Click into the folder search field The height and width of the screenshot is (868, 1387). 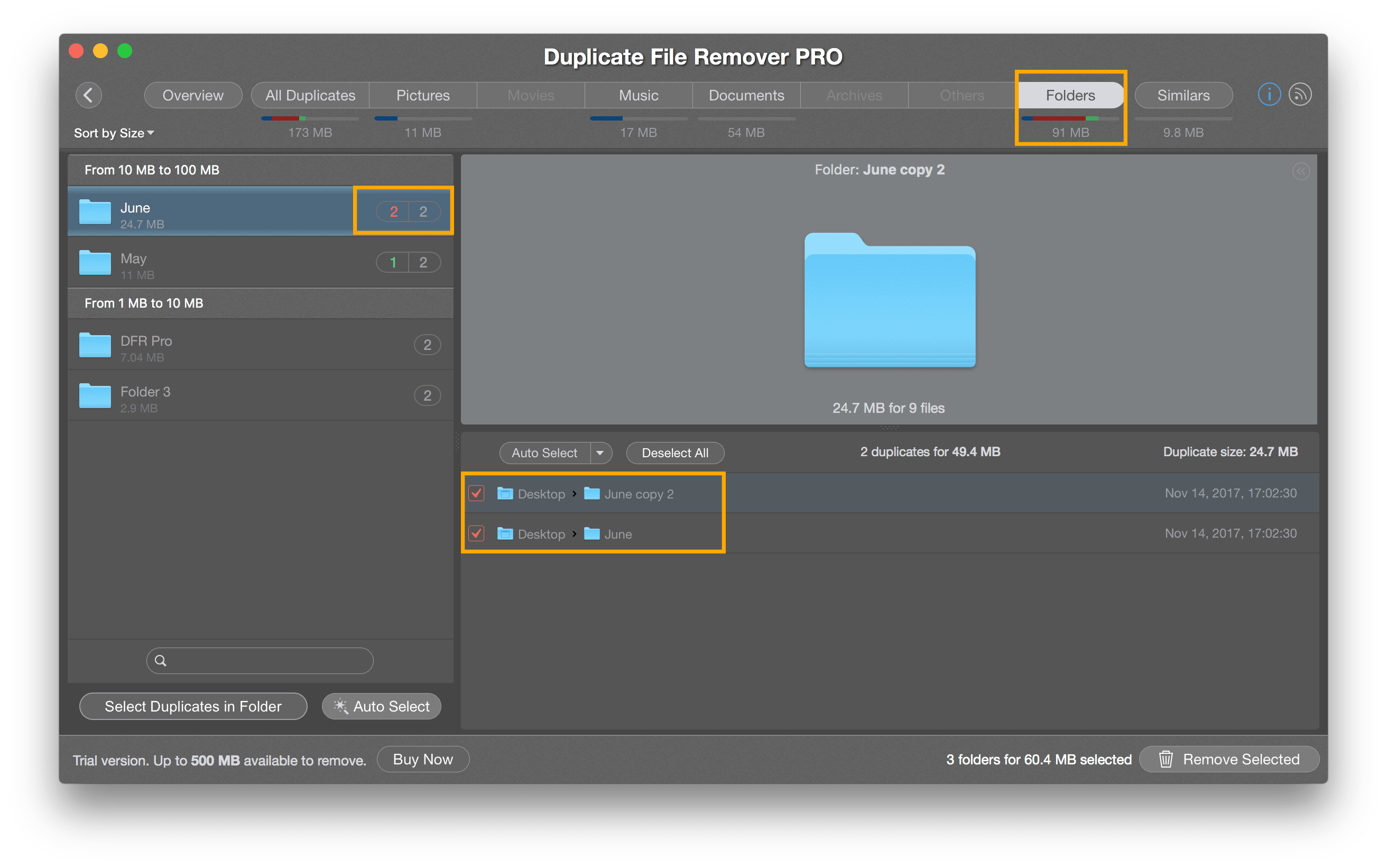coord(260,661)
